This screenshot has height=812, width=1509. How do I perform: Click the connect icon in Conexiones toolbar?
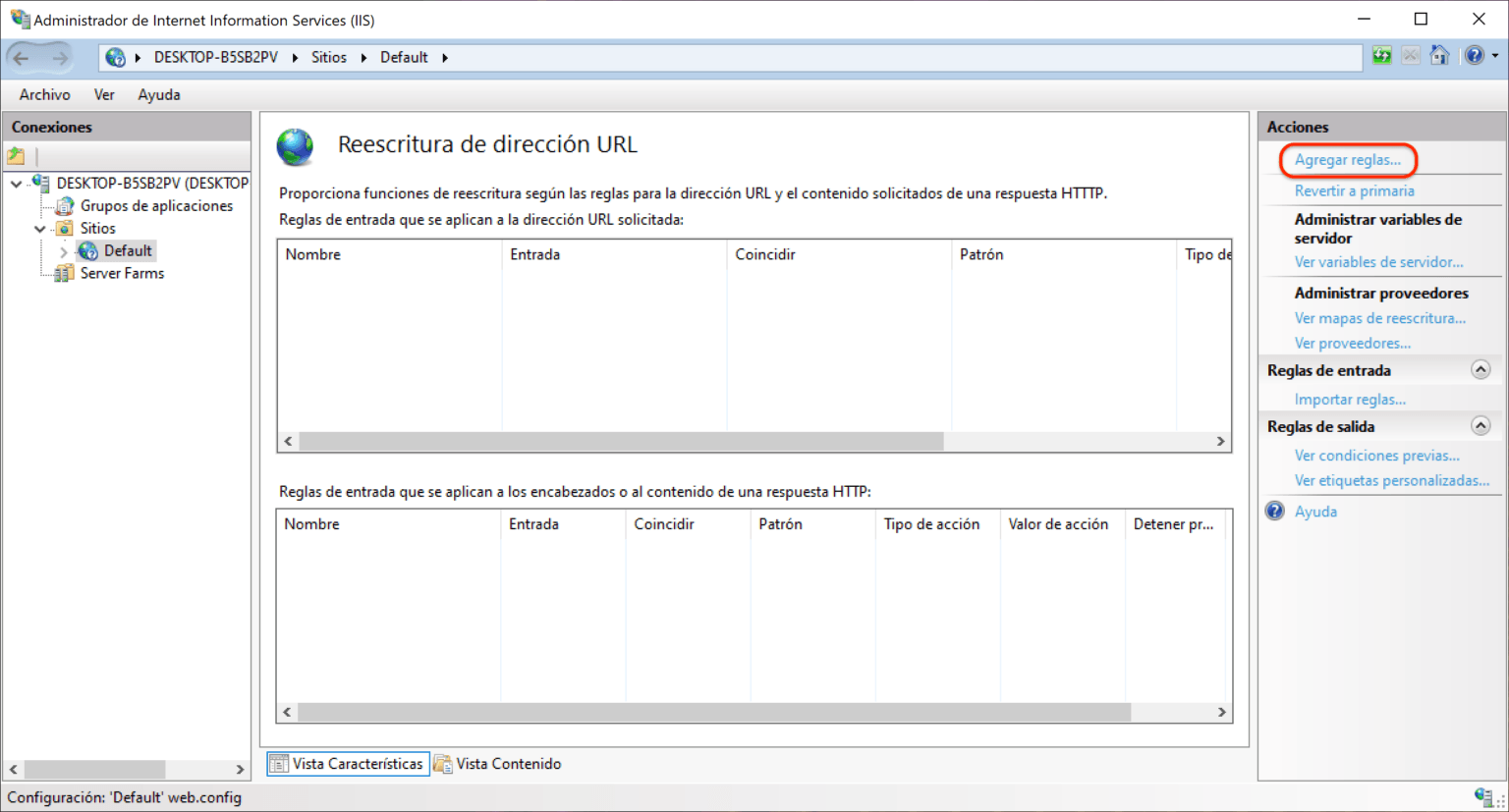[16, 156]
